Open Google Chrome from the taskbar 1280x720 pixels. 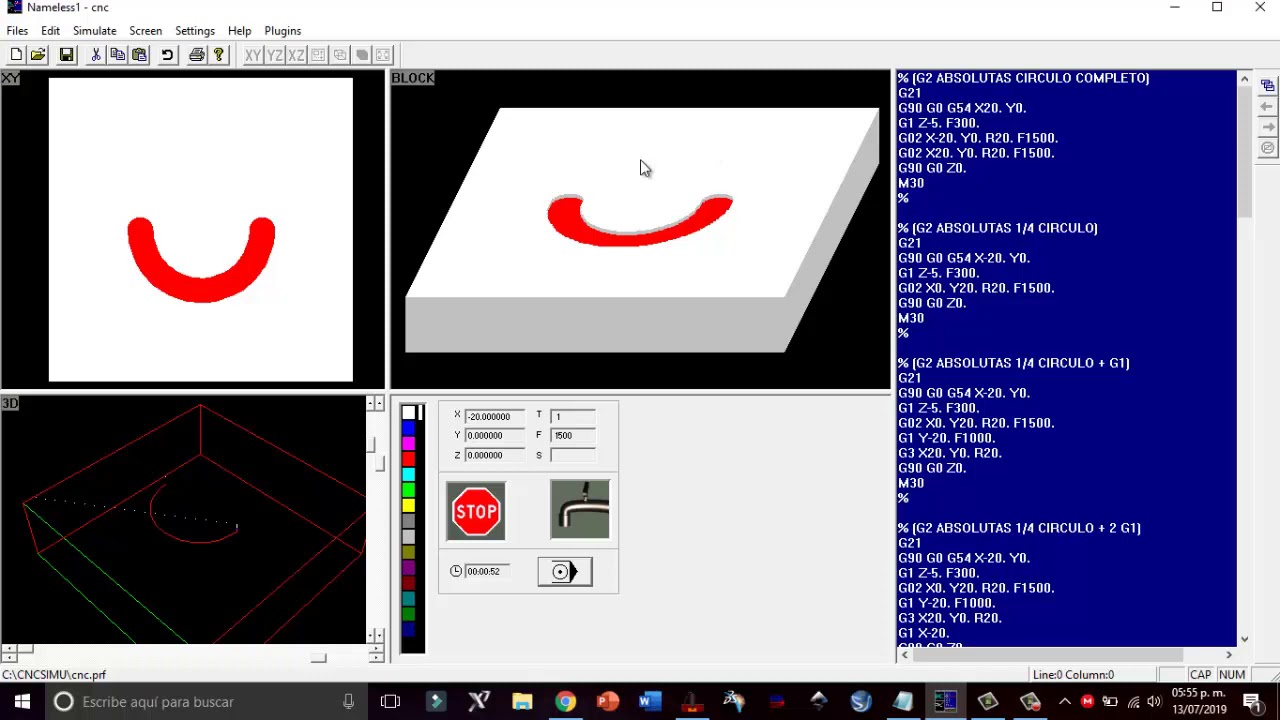(565, 702)
